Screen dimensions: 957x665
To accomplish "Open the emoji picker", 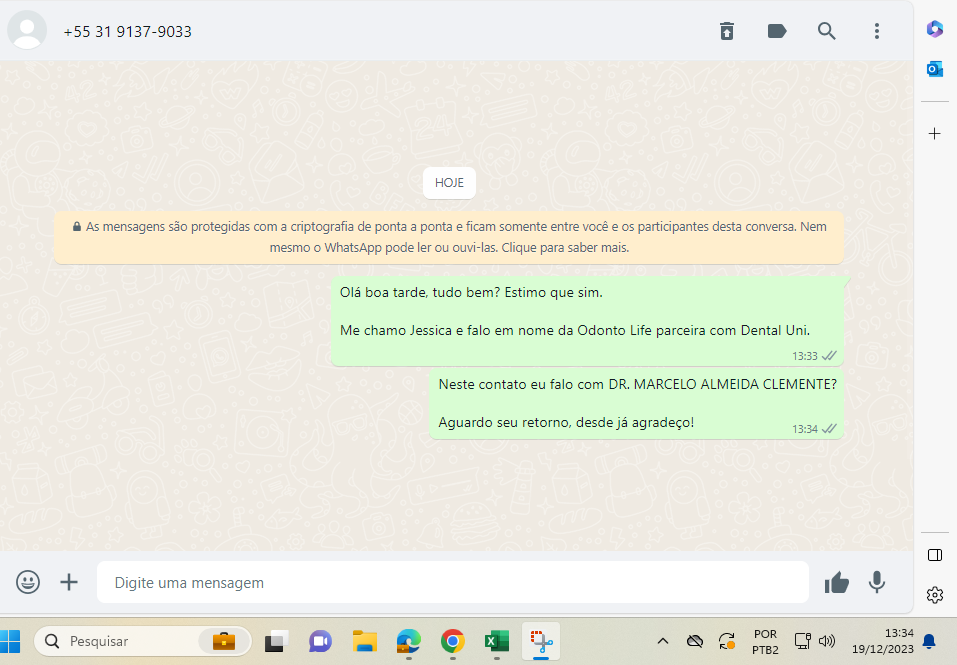I will [28, 582].
